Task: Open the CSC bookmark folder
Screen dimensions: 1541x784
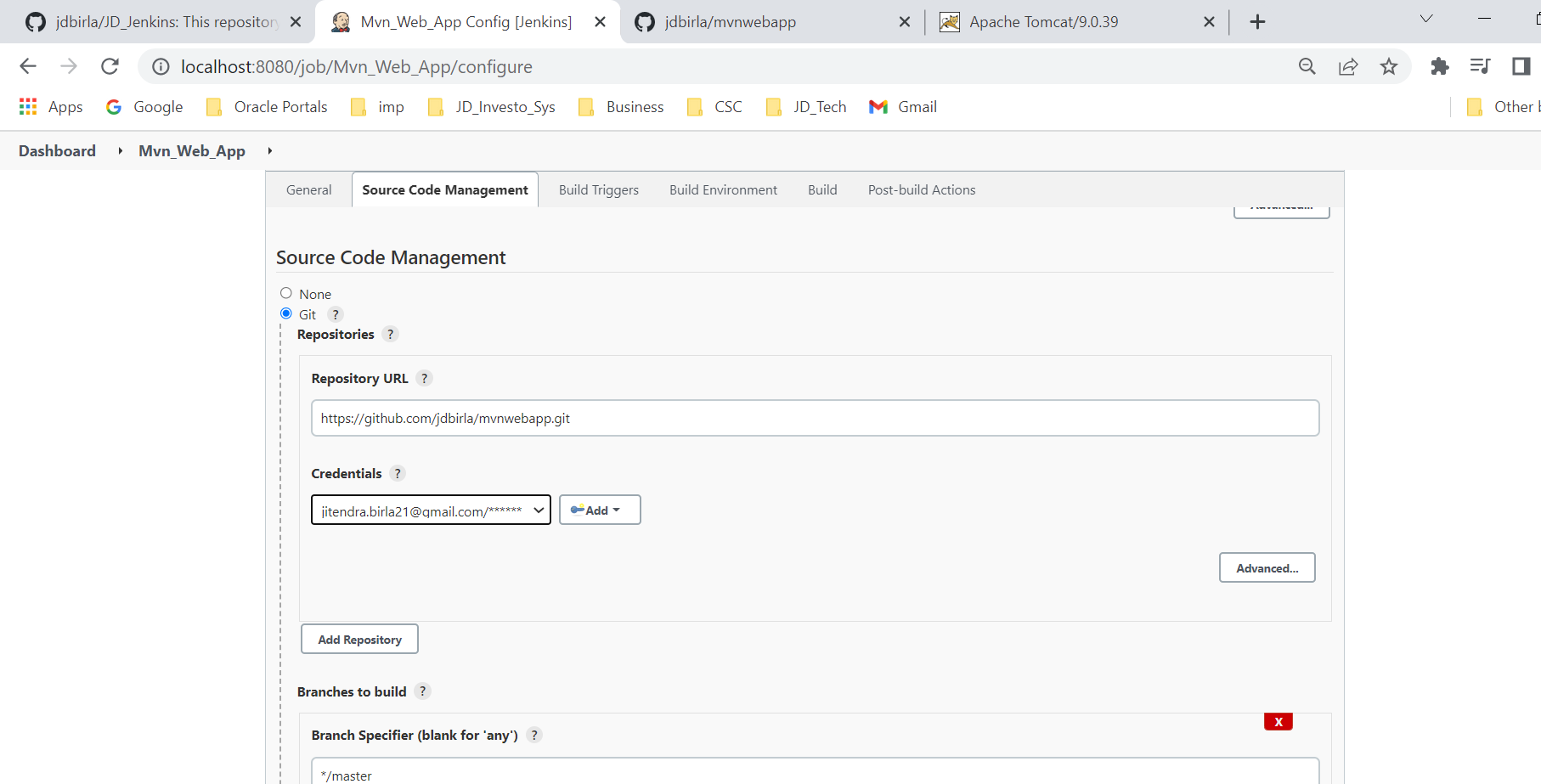Action: coord(714,107)
